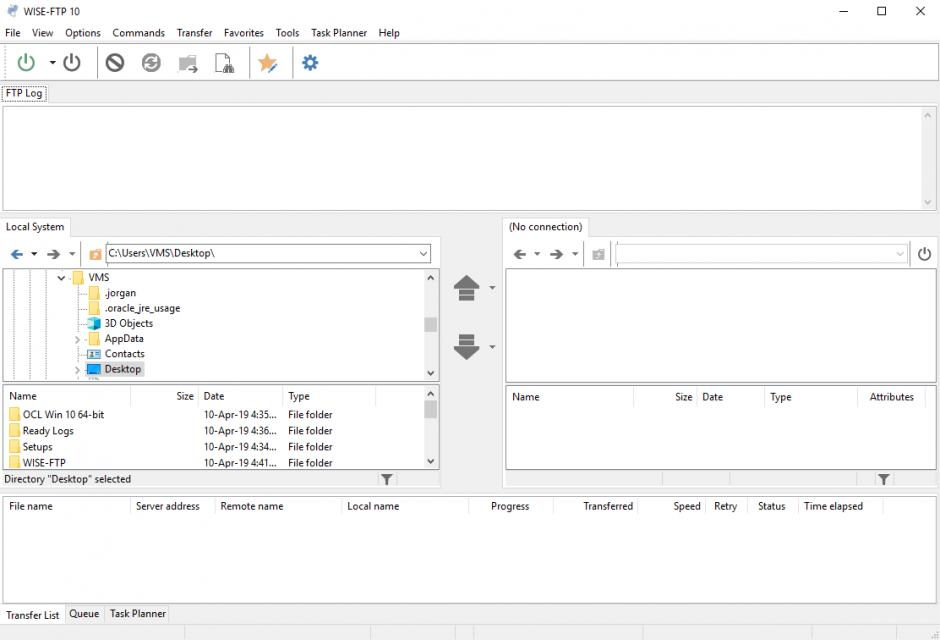
Task: Open the Task Planner menu
Action: pyautogui.click(x=339, y=33)
